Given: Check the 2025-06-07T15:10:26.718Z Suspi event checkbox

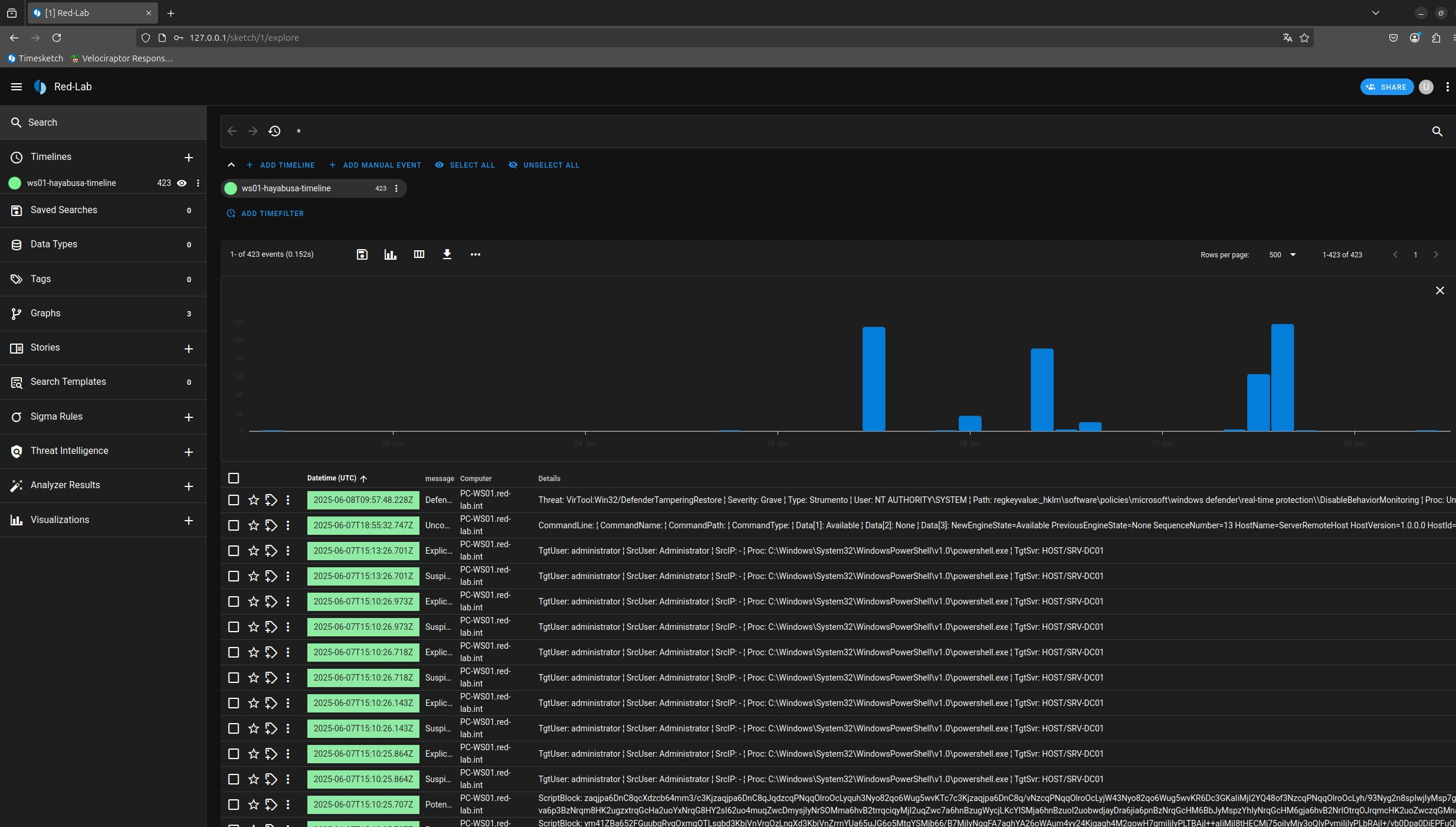Looking at the screenshot, I should coord(234,678).
